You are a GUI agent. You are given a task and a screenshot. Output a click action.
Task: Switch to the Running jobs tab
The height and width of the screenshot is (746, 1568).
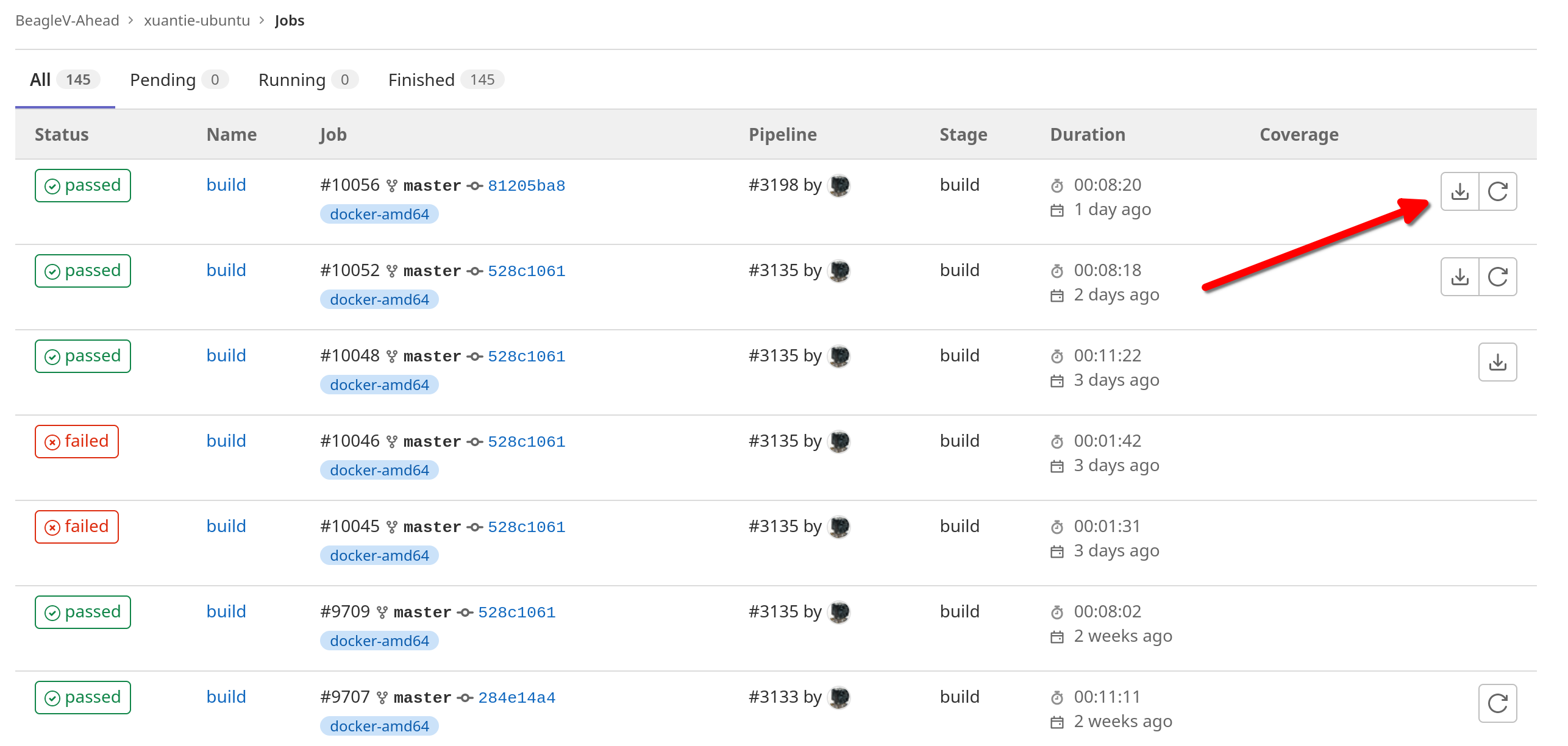tap(308, 80)
